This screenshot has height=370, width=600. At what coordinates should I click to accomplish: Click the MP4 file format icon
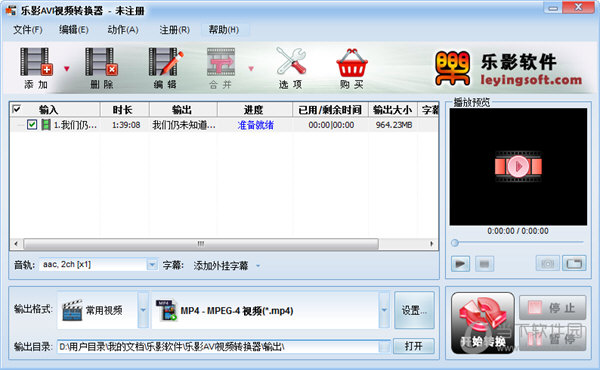click(166, 310)
